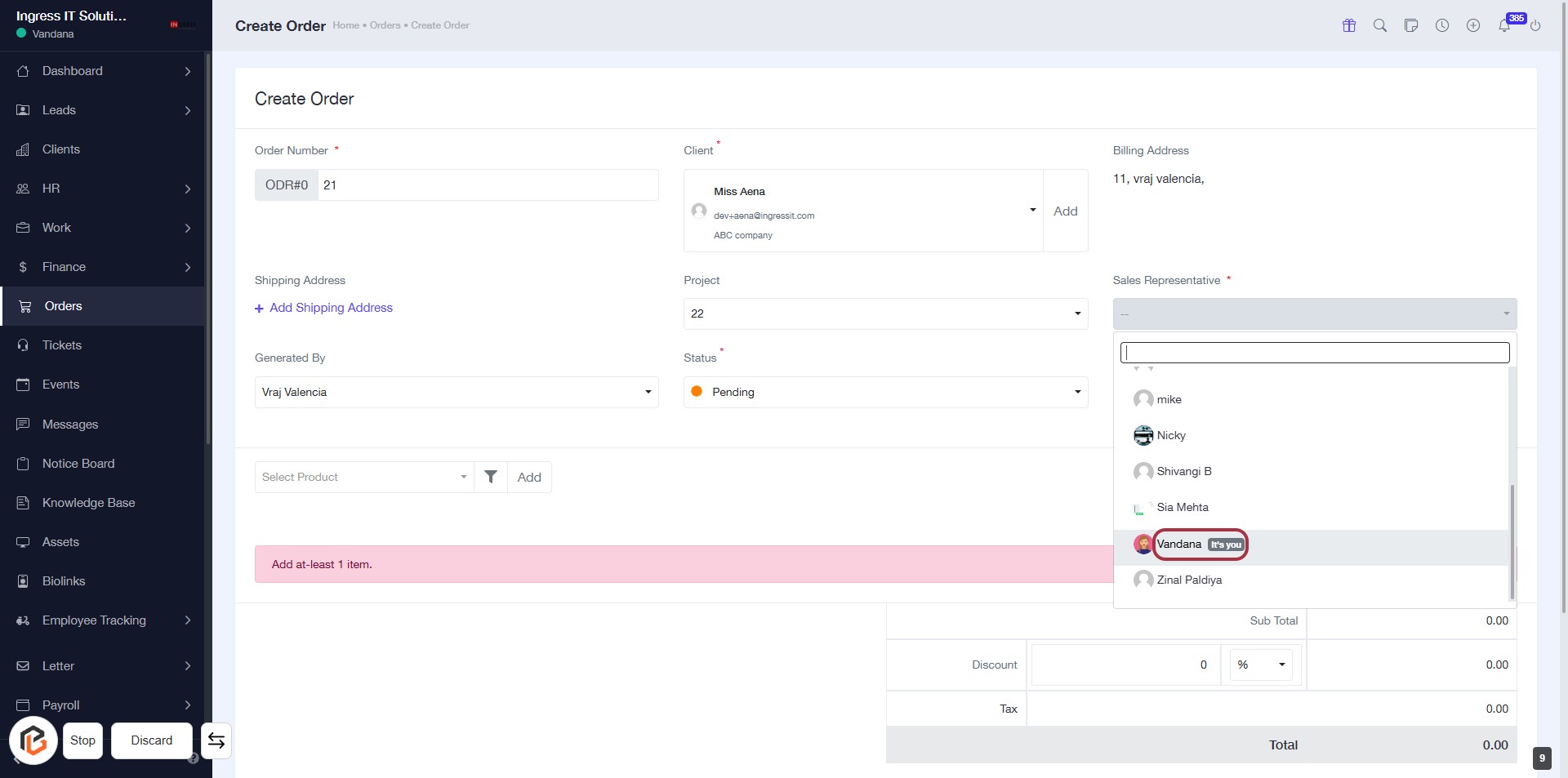Click the Order Number input field

488,185
